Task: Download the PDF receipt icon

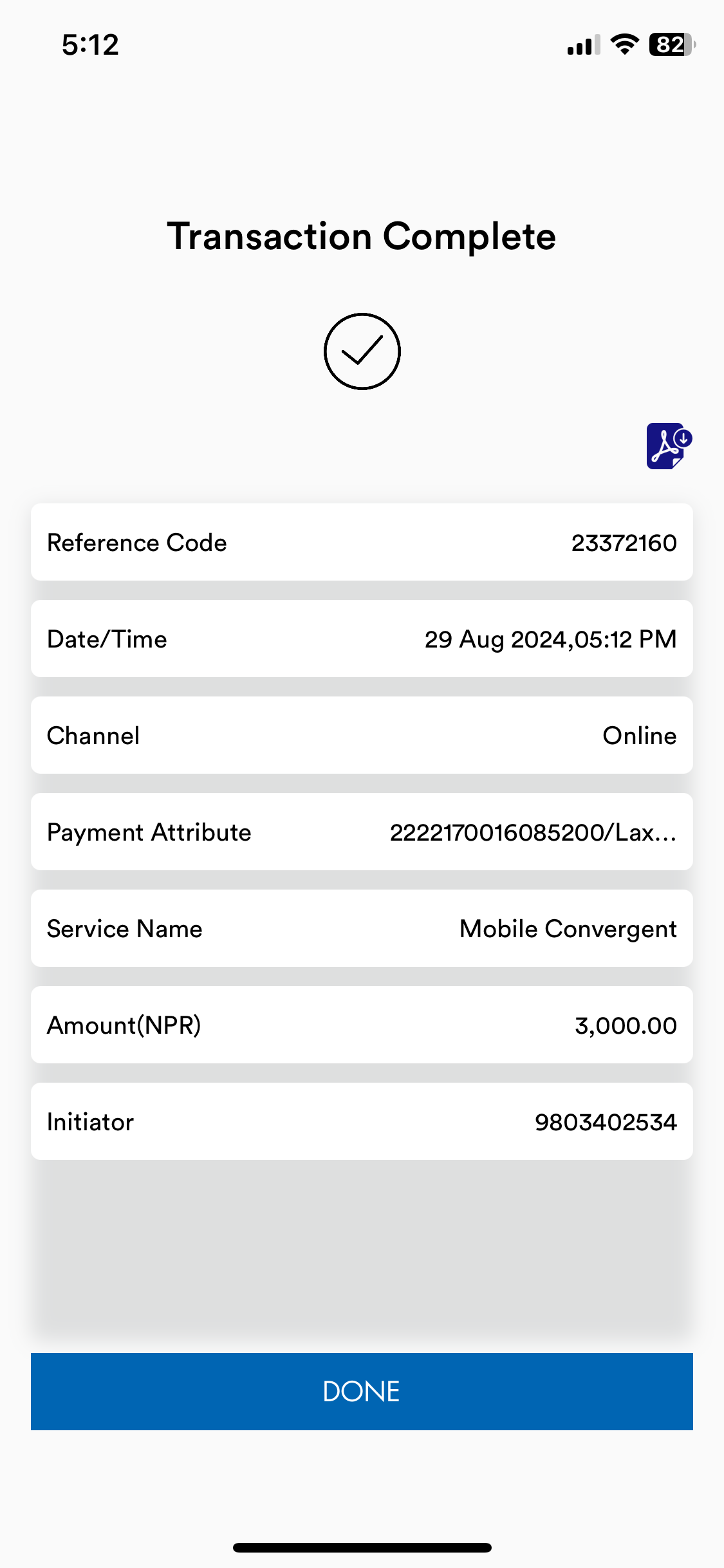Action: pyautogui.click(x=669, y=445)
